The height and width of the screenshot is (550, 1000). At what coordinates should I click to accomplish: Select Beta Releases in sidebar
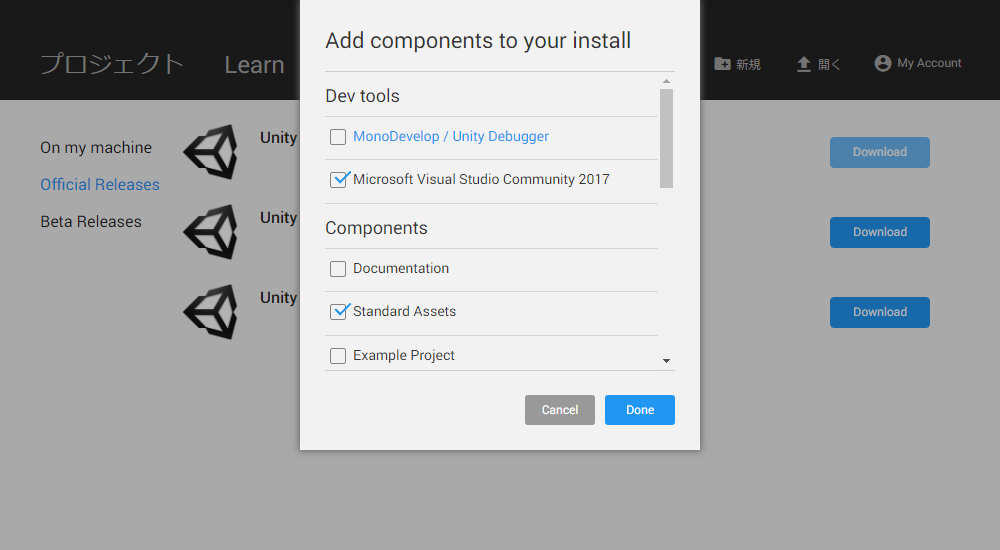click(x=91, y=221)
